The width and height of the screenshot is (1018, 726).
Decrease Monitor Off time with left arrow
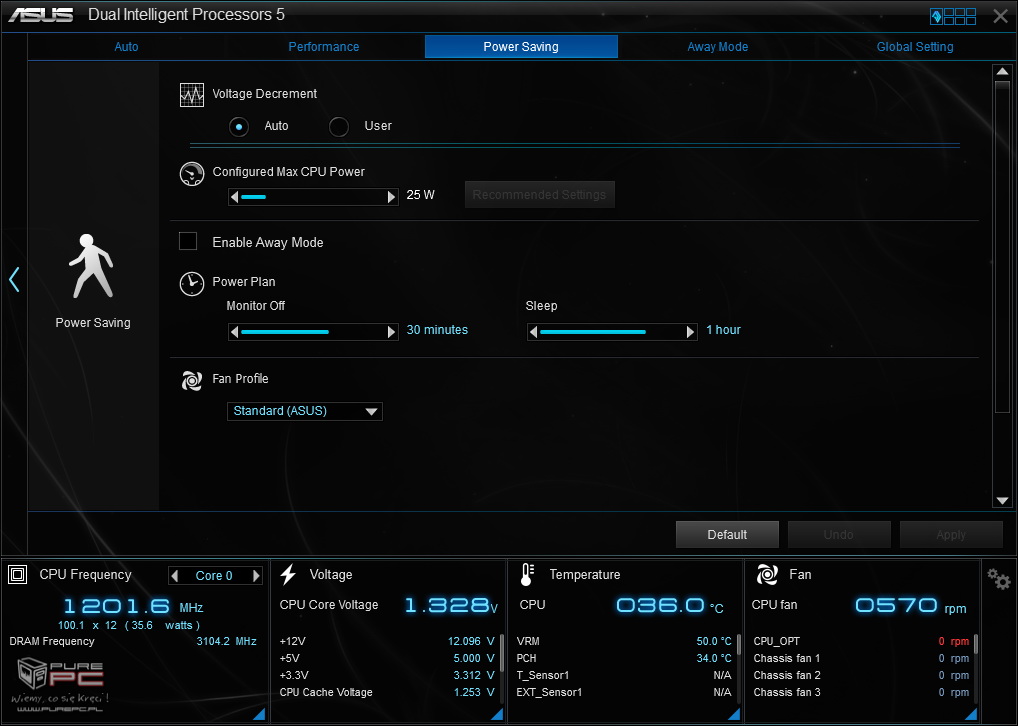pyautogui.click(x=234, y=332)
